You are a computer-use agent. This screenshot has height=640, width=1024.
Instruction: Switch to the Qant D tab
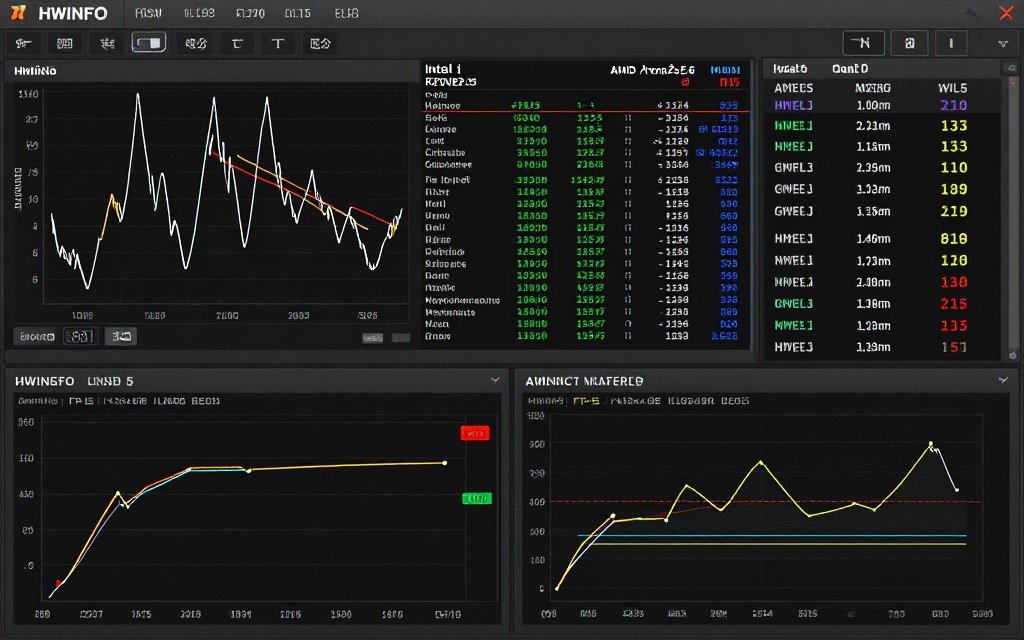tap(850, 69)
